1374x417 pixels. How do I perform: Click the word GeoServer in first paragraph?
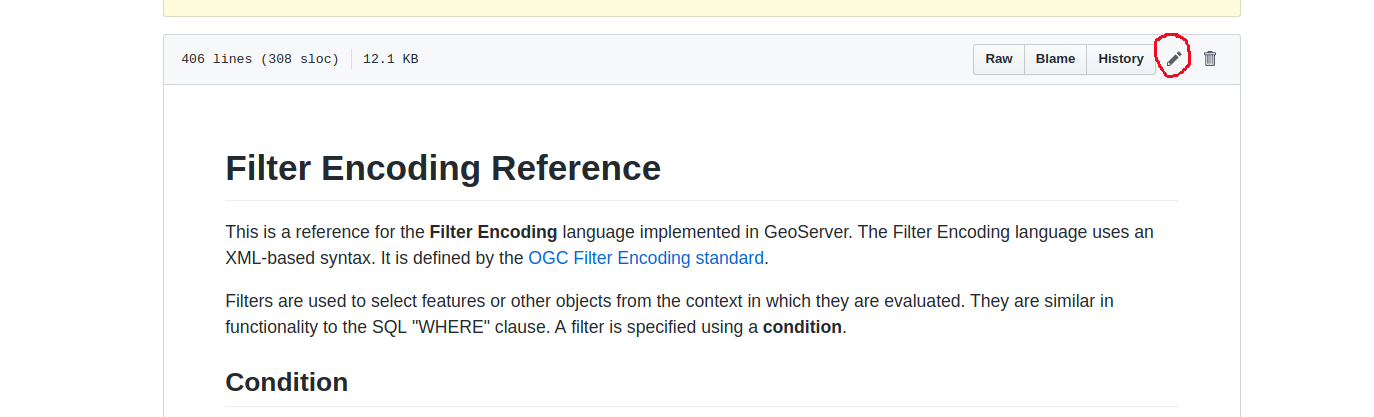[801, 232]
